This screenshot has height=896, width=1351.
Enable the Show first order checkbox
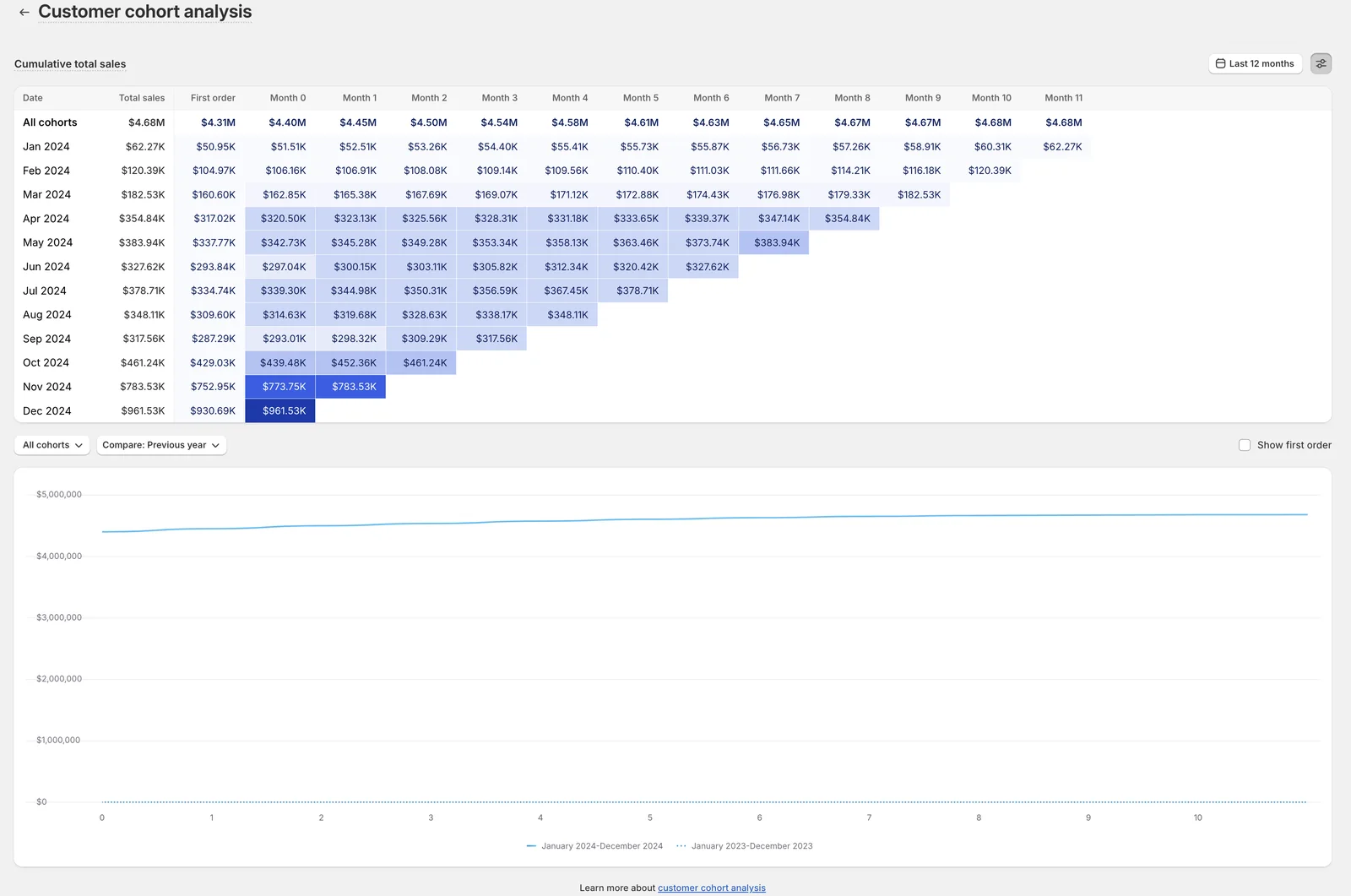pos(1245,445)
